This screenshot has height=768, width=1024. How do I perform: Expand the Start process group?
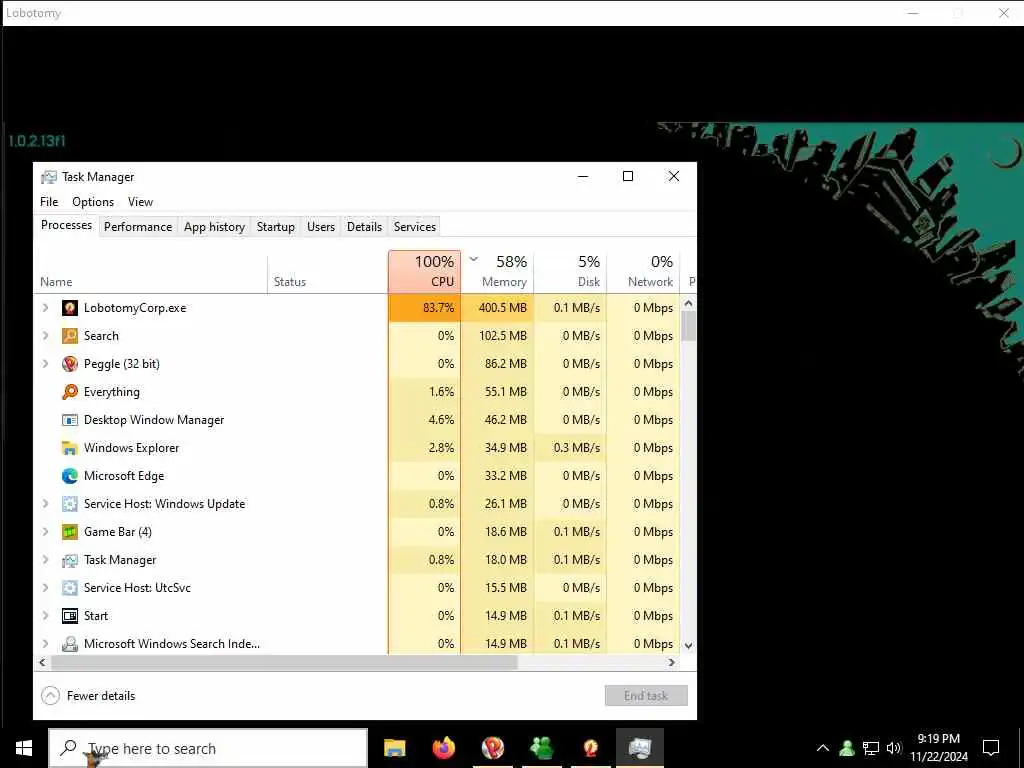tap(45, 616)
